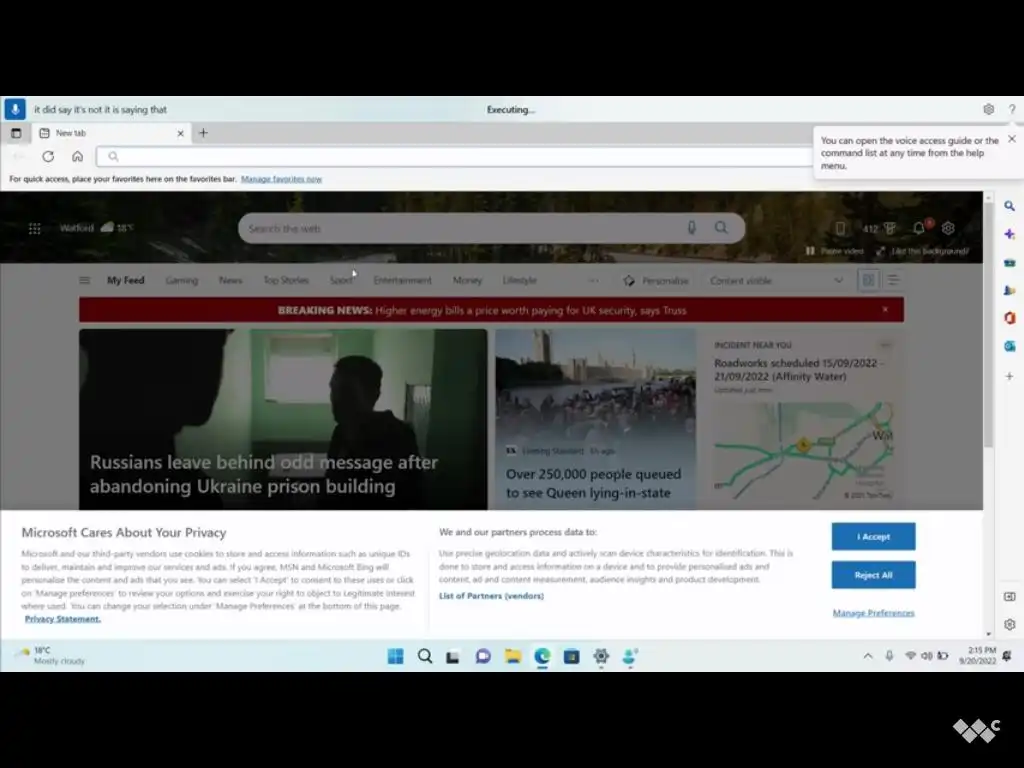Open options on Incident Near You card
This screenshot has width=1024, height=768.
click(x=886, y=344)
